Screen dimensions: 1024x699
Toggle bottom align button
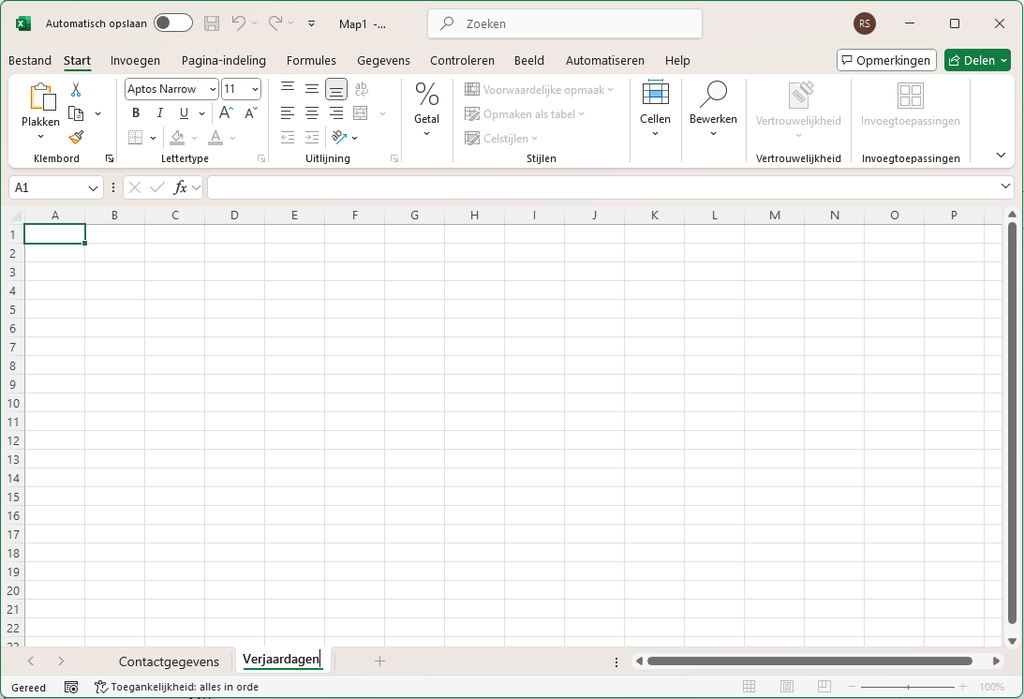tap(336, 89)
